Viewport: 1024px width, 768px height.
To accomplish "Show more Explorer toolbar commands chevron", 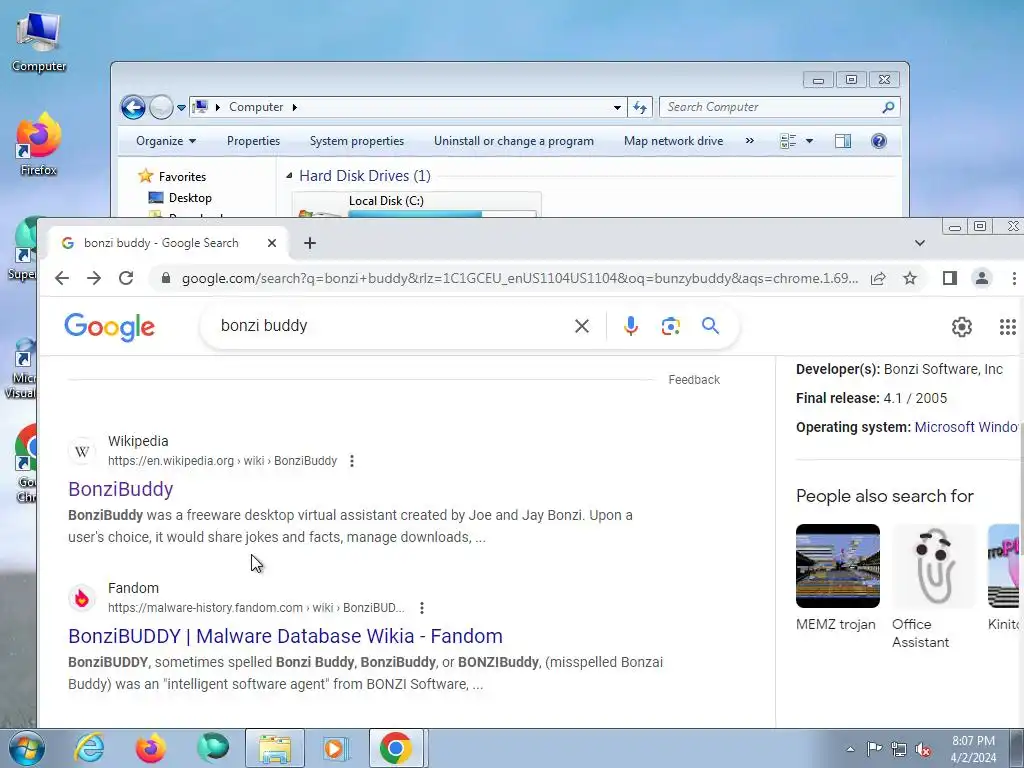I will click(x=750, y=141).
